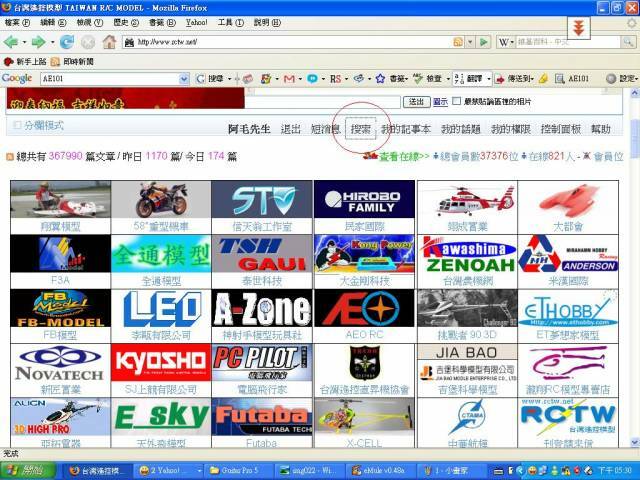Click the 查看在線>> link
This screenshot has width=640, height=480.
point(404,156)
